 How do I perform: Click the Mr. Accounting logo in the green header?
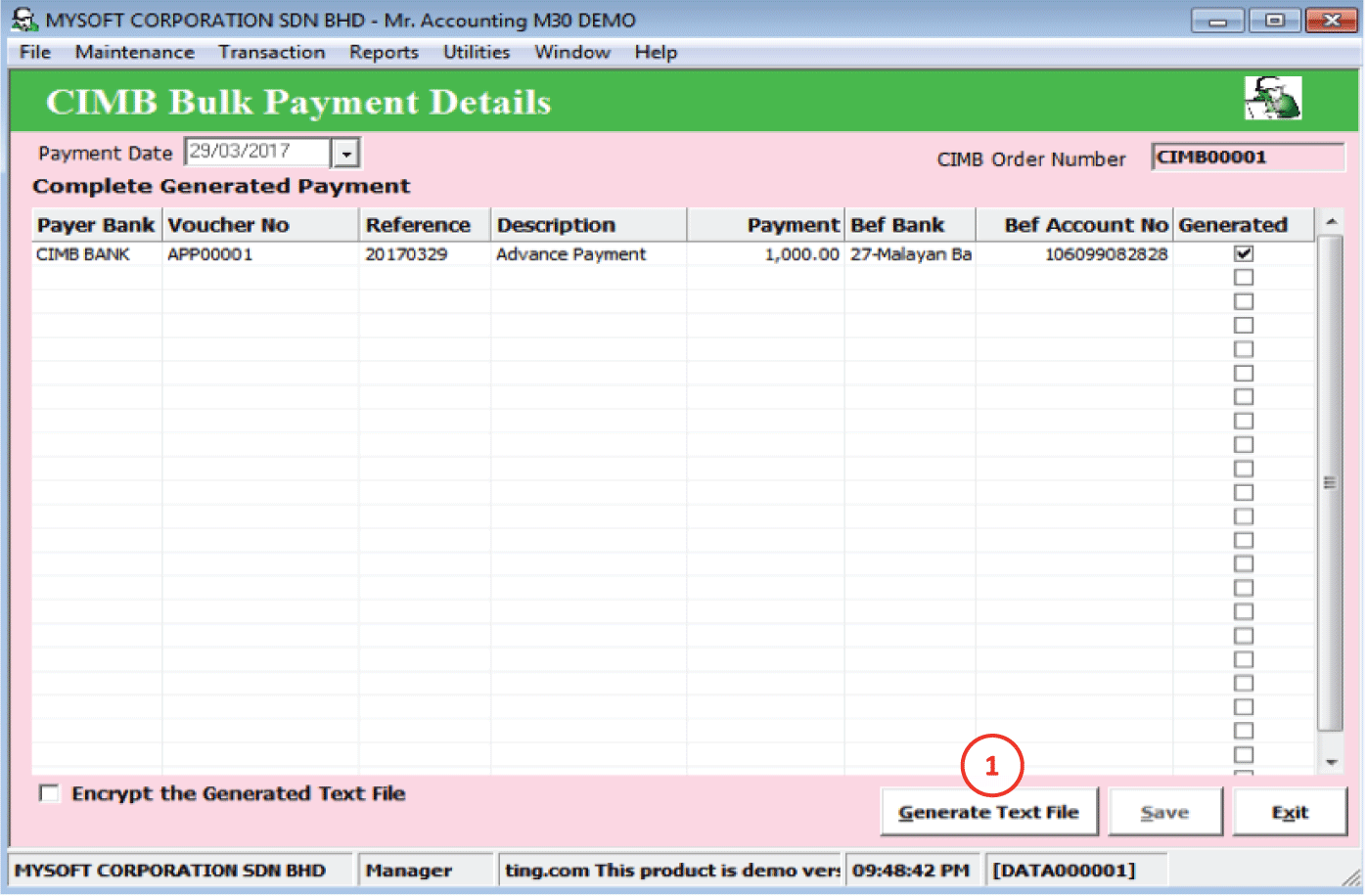pos(1272,98)
